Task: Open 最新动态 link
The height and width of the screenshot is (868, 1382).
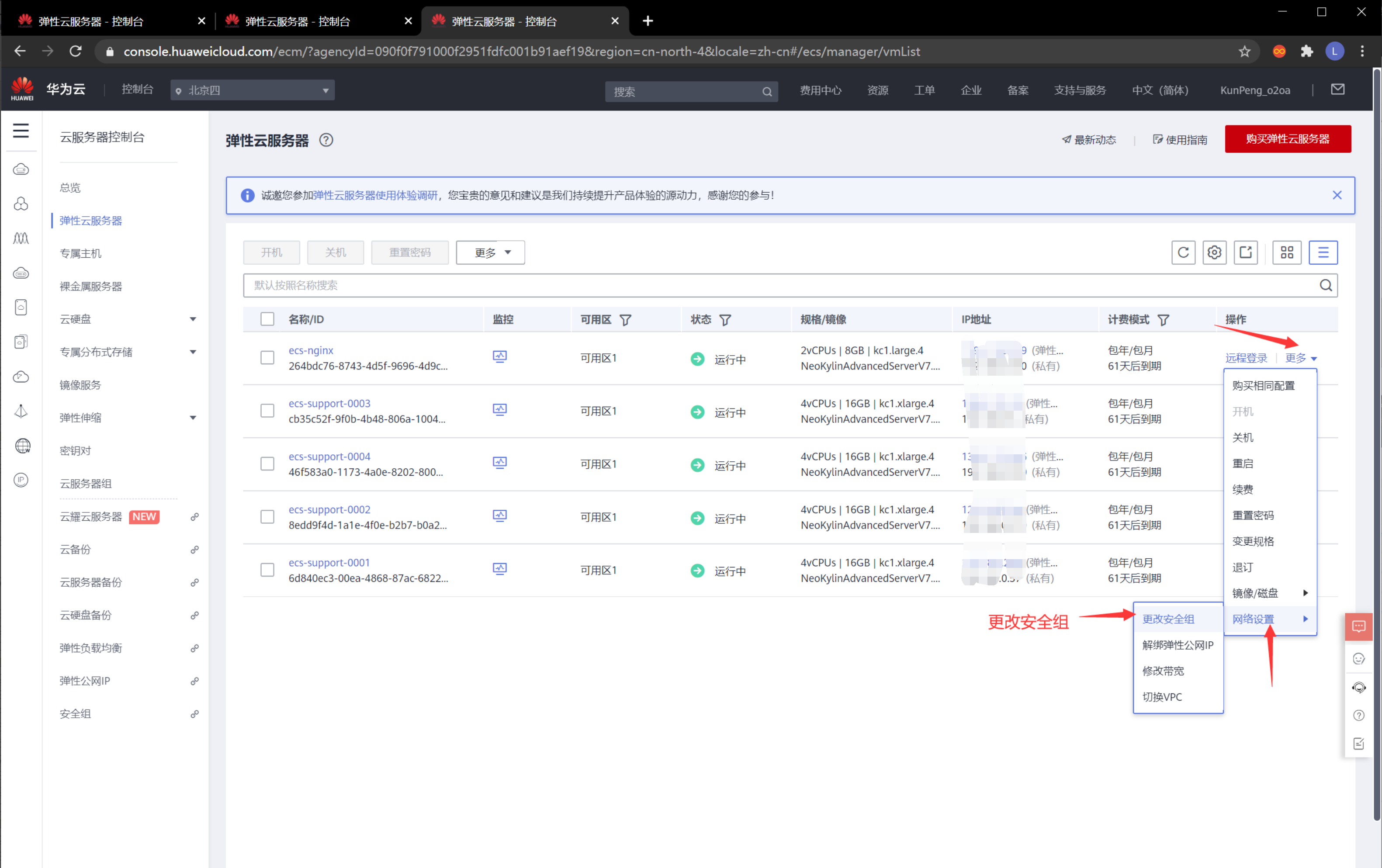Action: [x=1088, y=139]
